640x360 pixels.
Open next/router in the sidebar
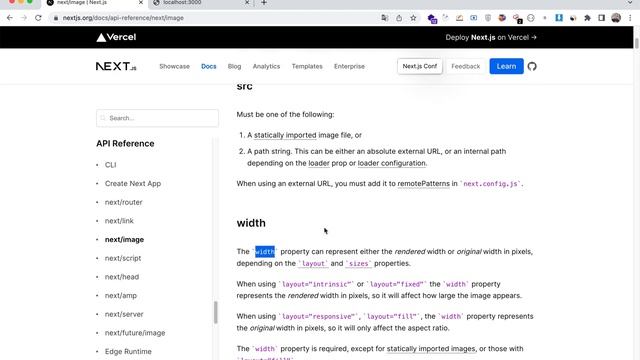[124, 202]
